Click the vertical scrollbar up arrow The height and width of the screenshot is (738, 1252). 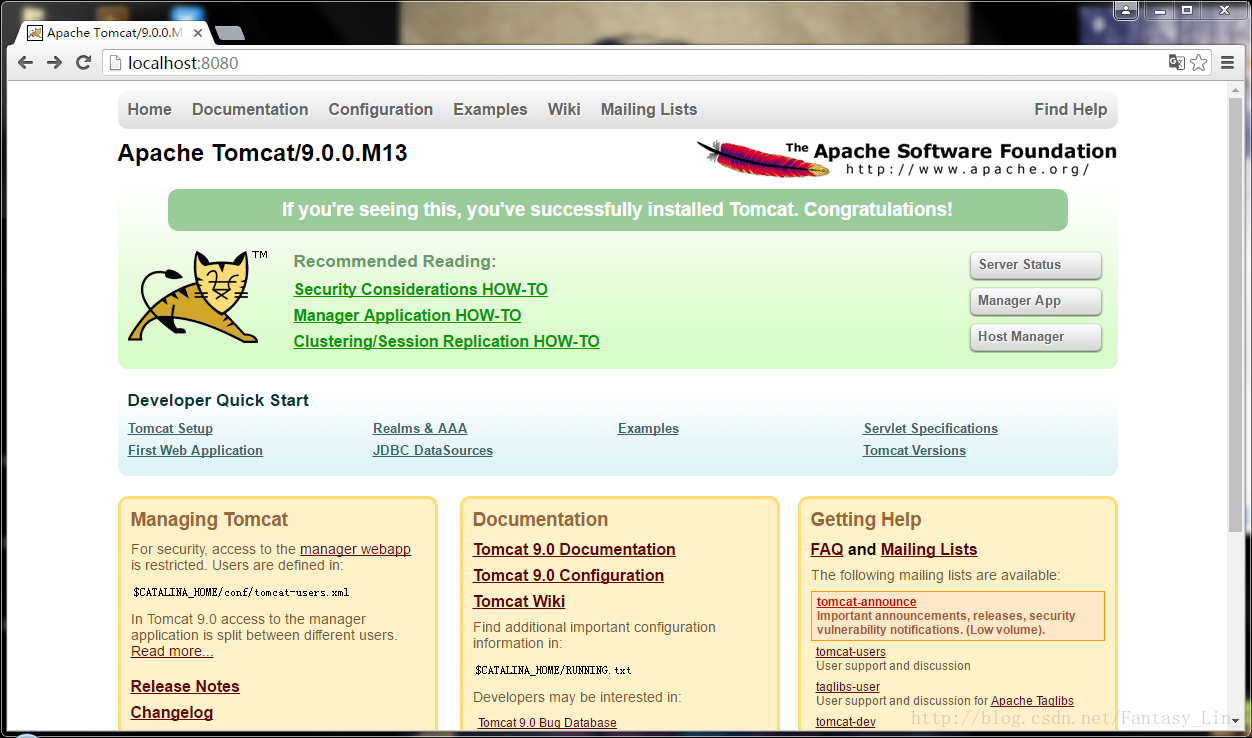1237,89
